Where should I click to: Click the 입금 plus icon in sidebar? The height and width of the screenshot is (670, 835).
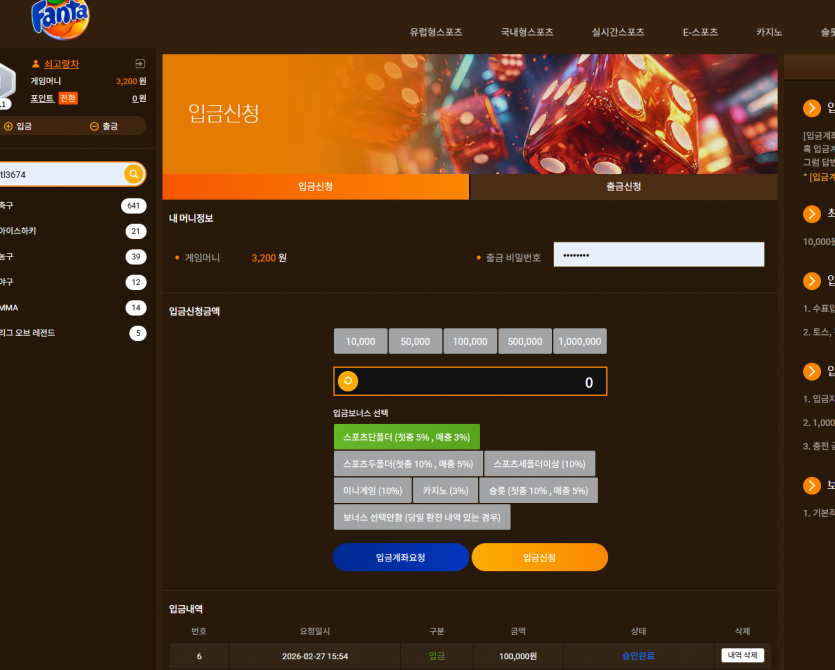click(x=9, y=126)
